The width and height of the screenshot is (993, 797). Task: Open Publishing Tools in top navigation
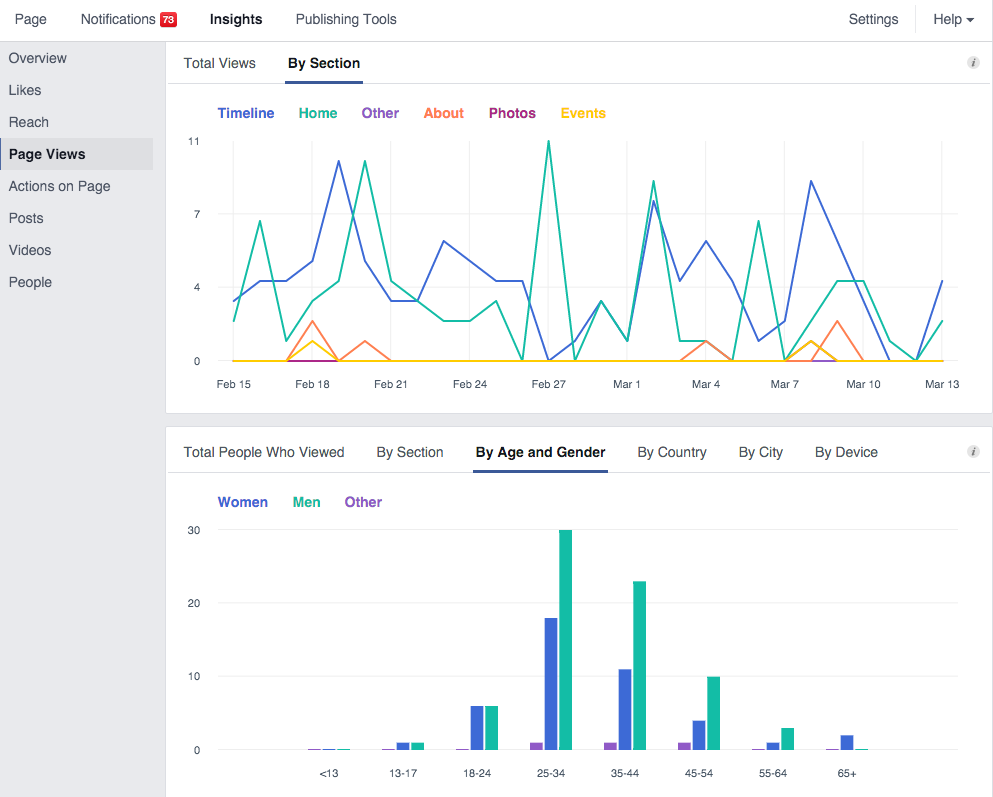[x=346, y=19]
